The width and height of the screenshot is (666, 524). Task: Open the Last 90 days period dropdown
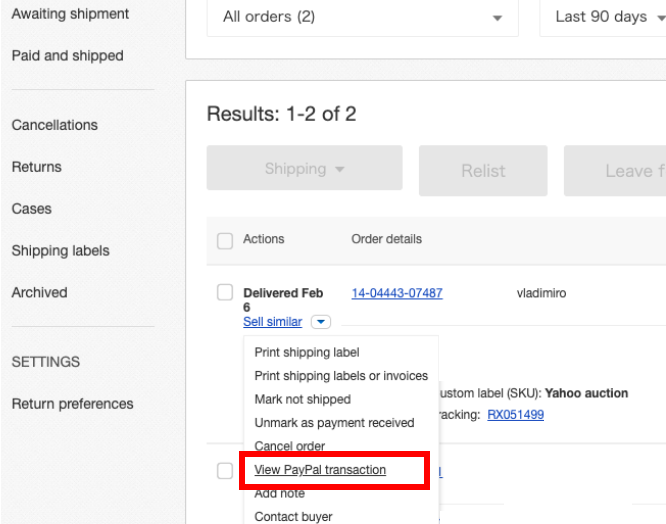[x=602, y=17]
